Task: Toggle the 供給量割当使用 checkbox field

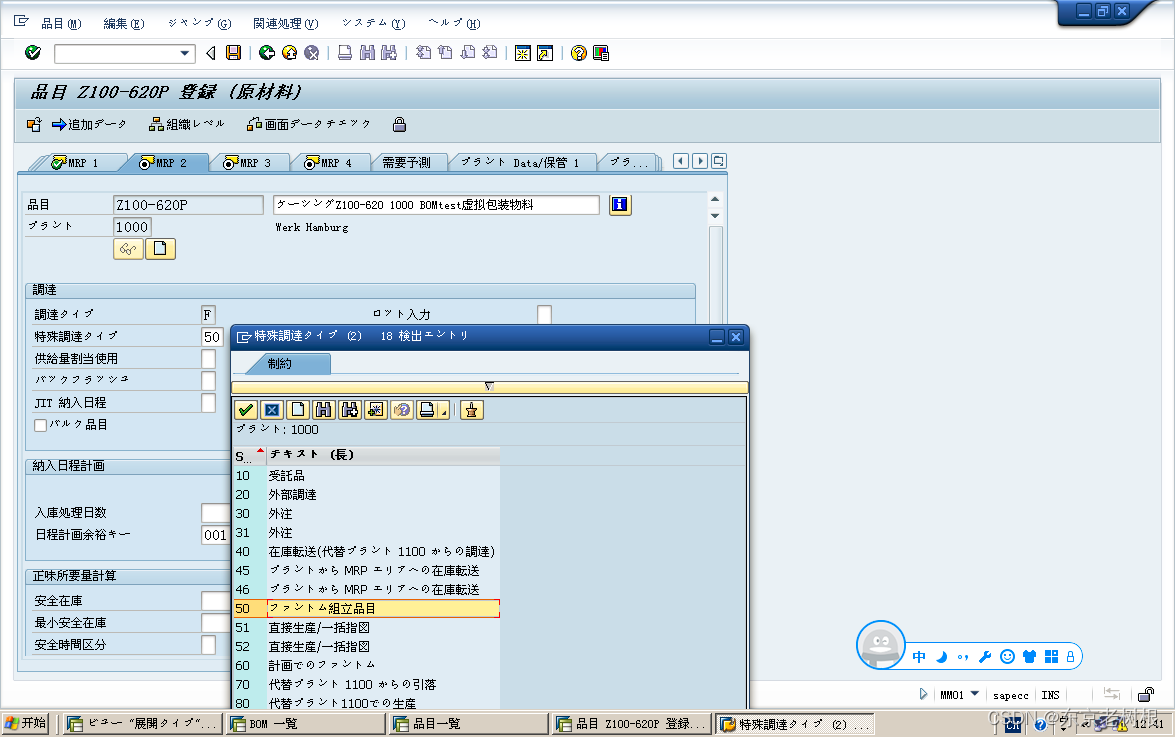Action: [208, 359]
